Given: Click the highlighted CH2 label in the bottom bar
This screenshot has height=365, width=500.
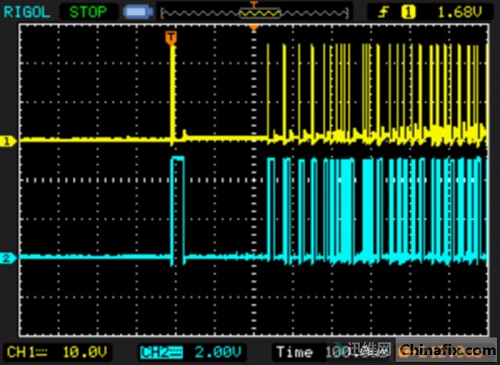Looking at the screenshot, I should [x=161, y=352].
